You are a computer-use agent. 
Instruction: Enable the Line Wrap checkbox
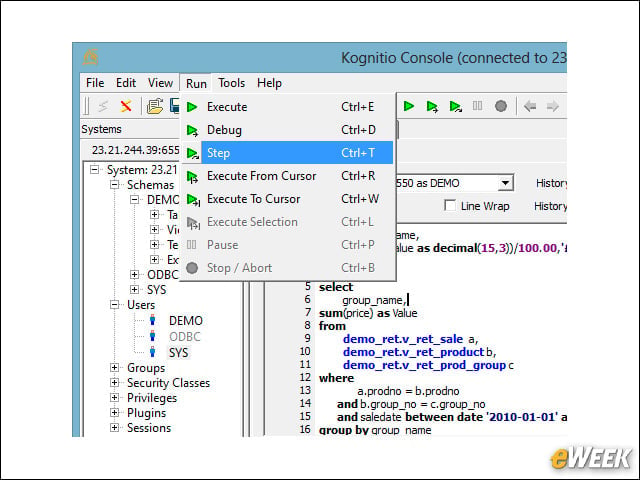(x=450, y=205)
